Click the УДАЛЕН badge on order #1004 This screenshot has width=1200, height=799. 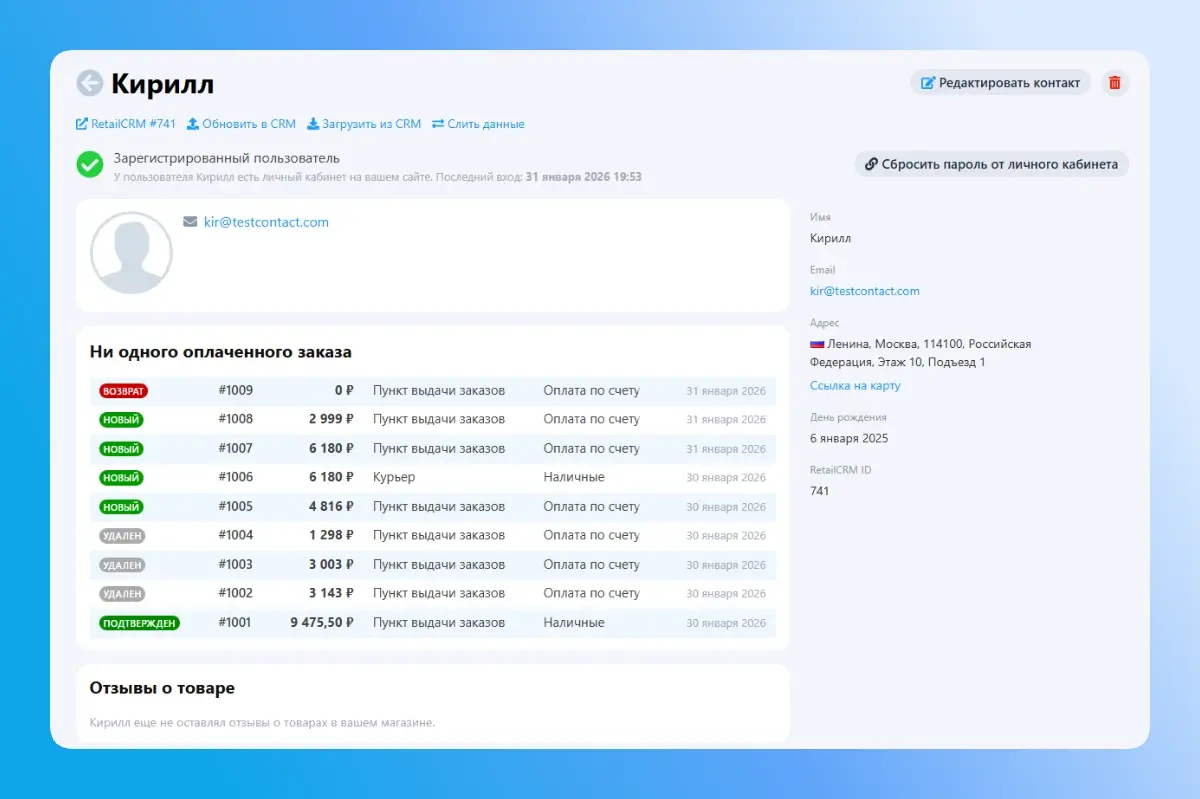click(122, 536)
